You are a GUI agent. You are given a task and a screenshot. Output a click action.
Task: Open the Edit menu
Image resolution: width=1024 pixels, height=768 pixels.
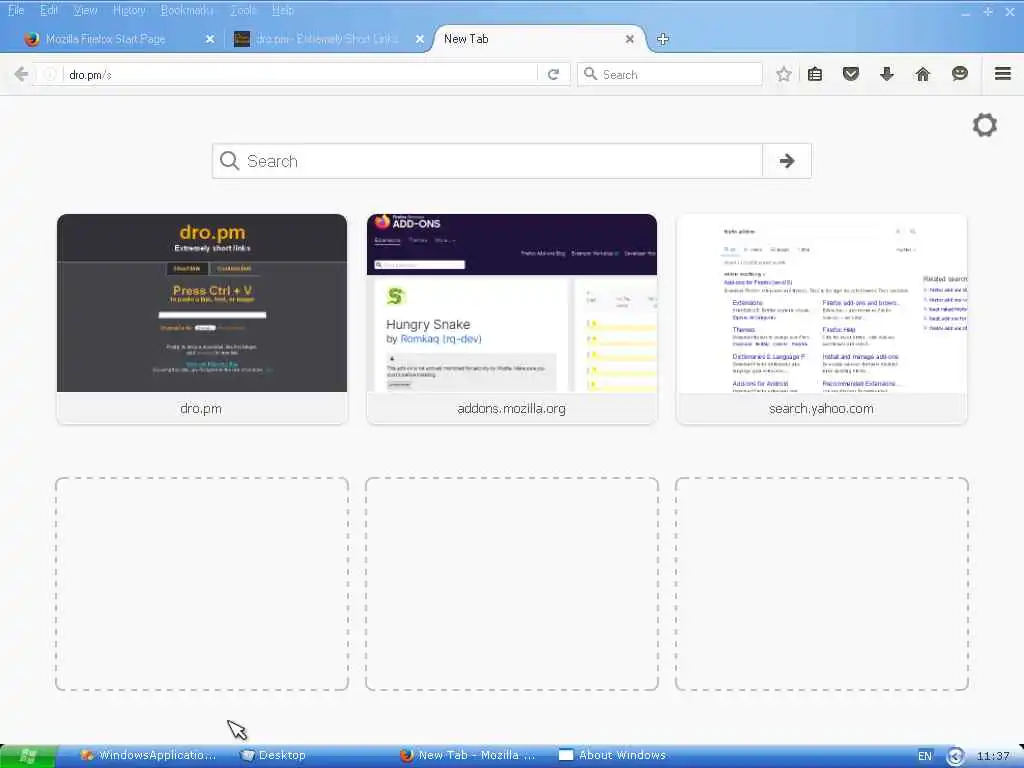tap(49, 10)
